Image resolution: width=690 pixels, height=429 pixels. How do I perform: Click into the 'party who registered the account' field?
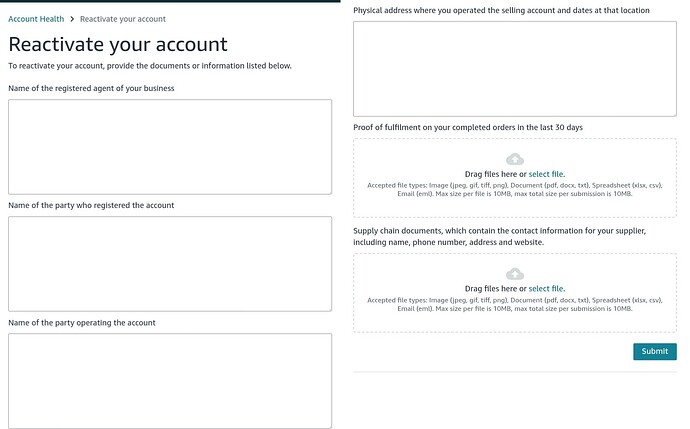[170, 263]
